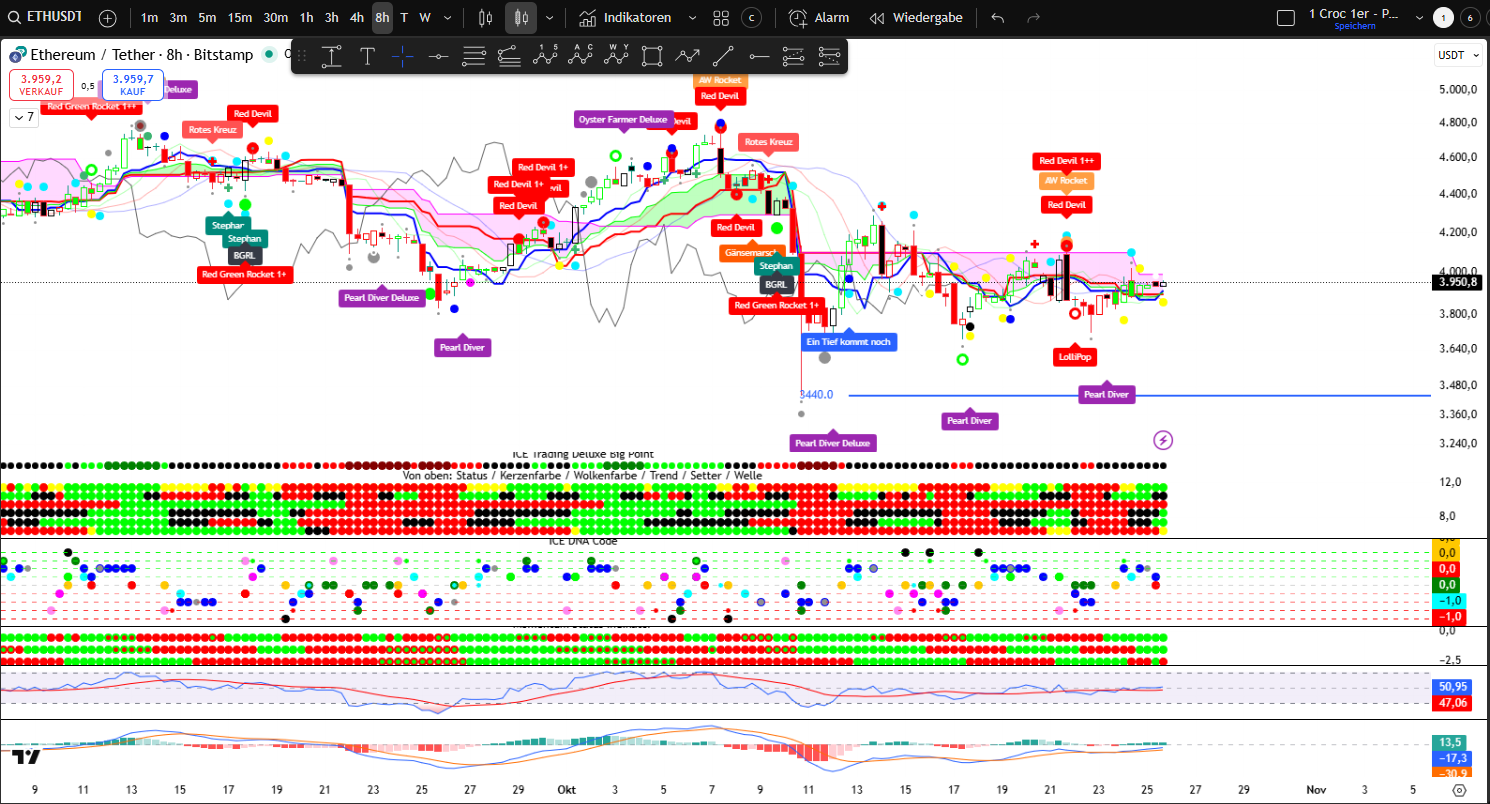
Task: Click the blue KAUF buy button
Action: click(x=133, y=84)
